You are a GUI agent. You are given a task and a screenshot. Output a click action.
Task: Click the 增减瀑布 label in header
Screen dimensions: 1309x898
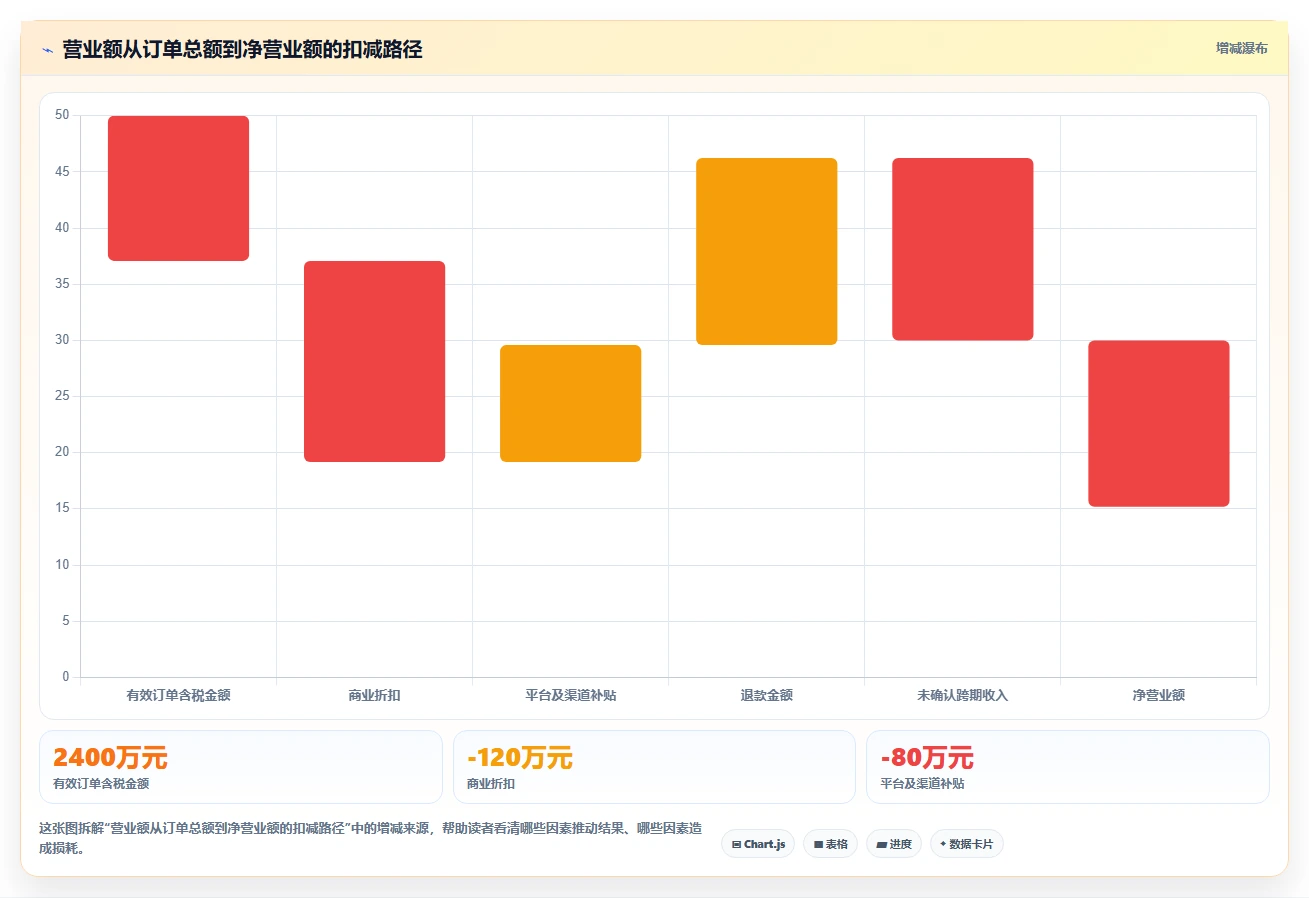1241,49
